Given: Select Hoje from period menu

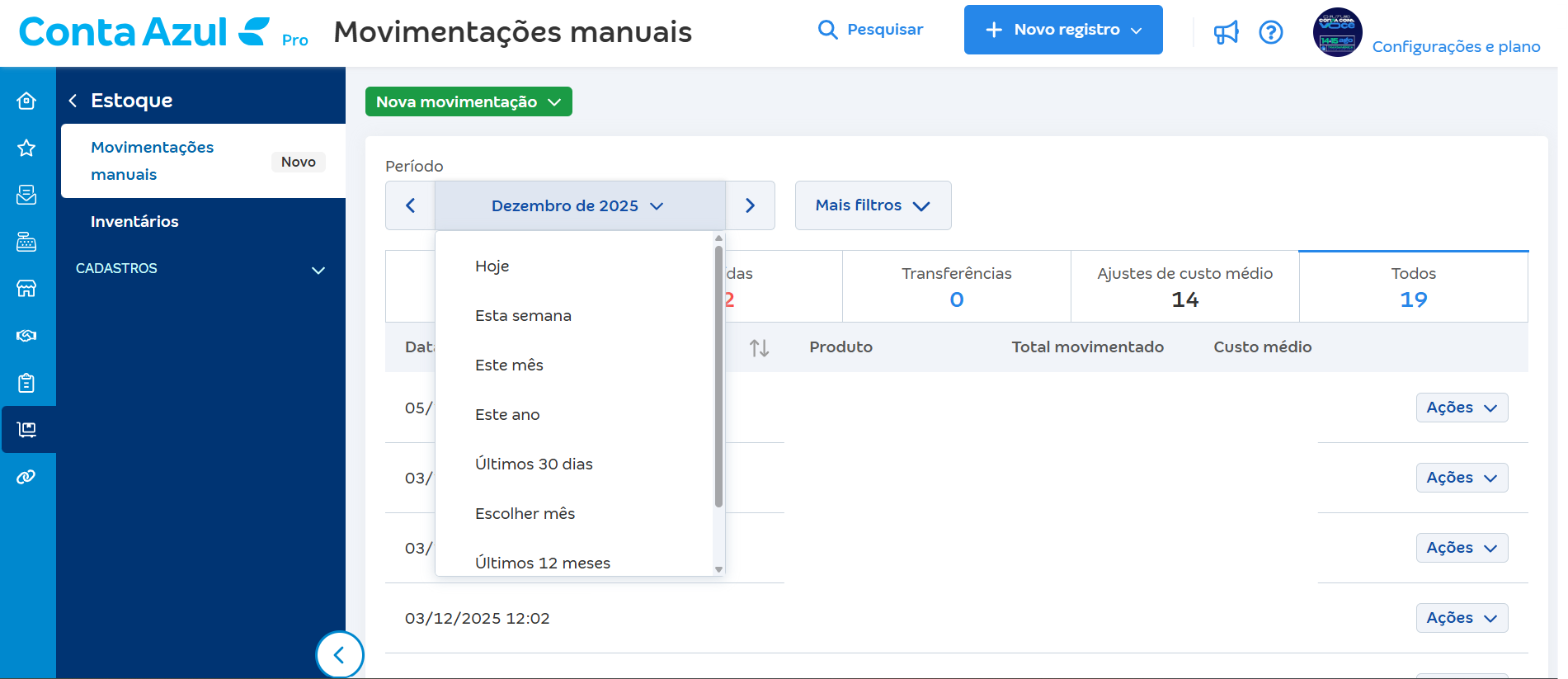Looking at the screenshot, I should tap(574, 266).
